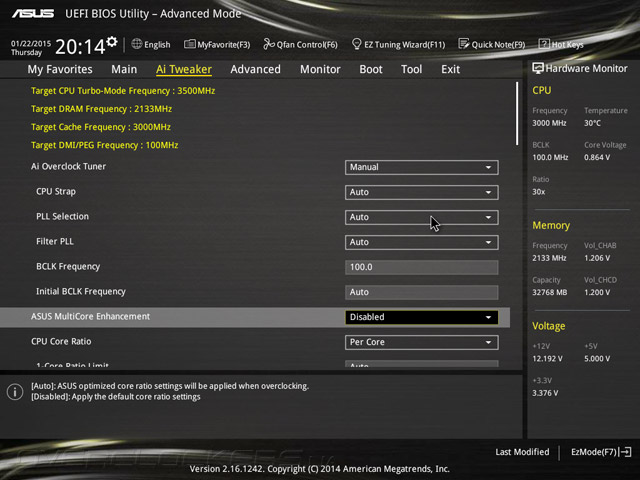Image resolution: width=640 pixels, height=480 pixels.
Task: Click the 12.192 V voltage value
Action: [547, 359]
